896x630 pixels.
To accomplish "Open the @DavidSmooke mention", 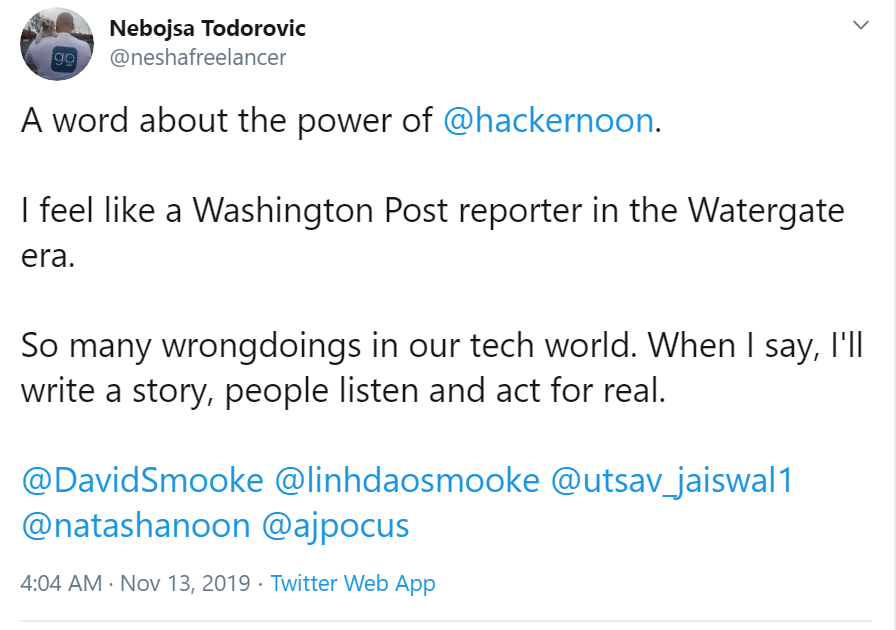I will pos(142,480).
